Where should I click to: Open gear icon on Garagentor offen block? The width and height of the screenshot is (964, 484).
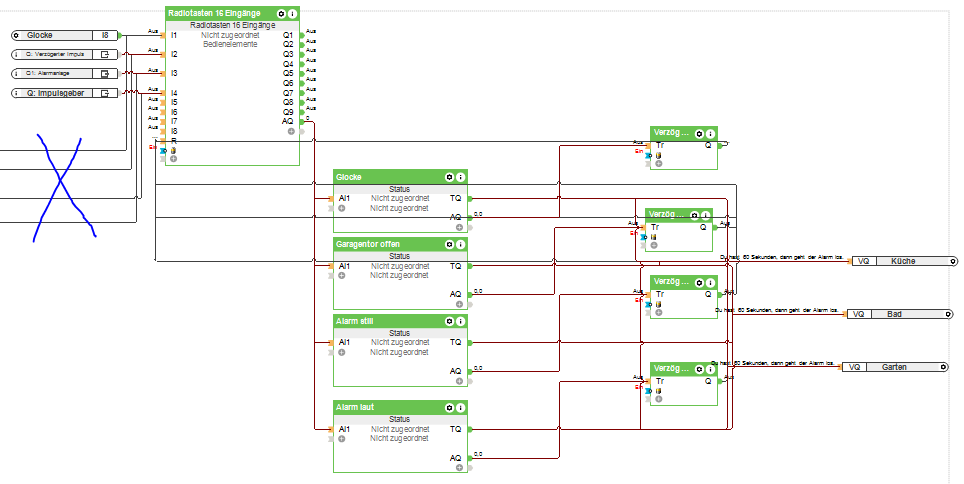449,244
